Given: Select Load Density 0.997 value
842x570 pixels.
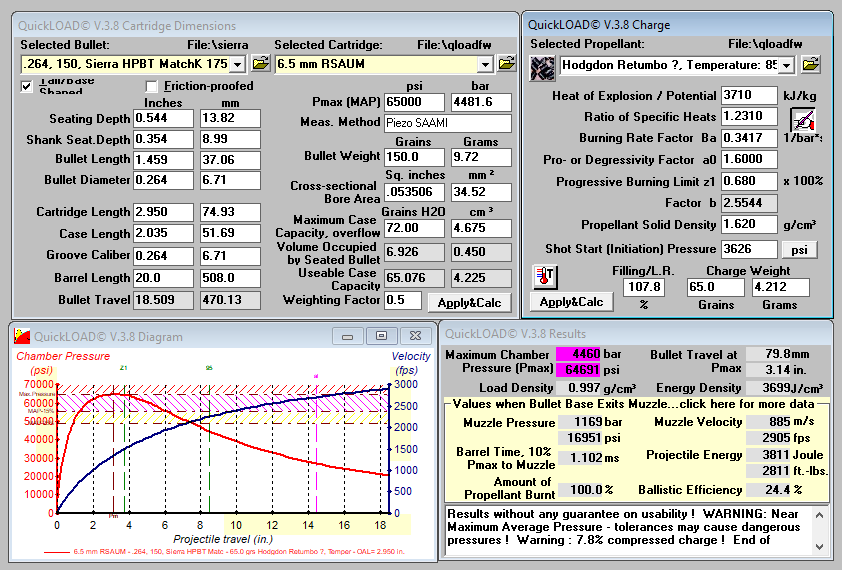Looking at the screenshot, I should click(x=578, y=388).
